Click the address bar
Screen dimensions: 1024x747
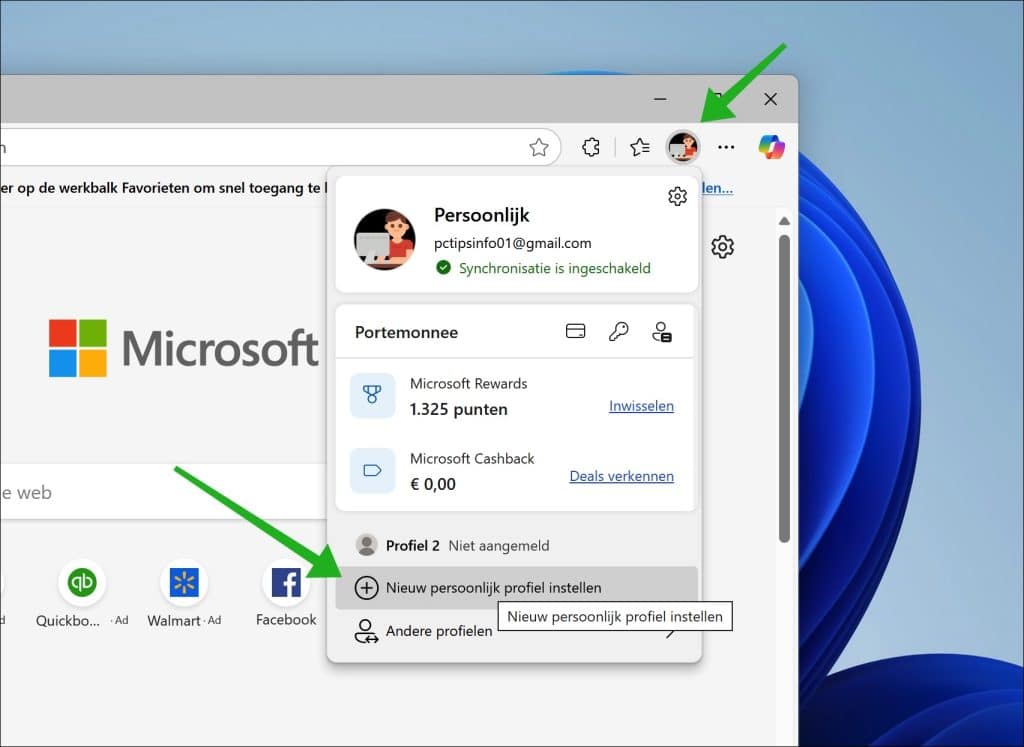point(281,148)
